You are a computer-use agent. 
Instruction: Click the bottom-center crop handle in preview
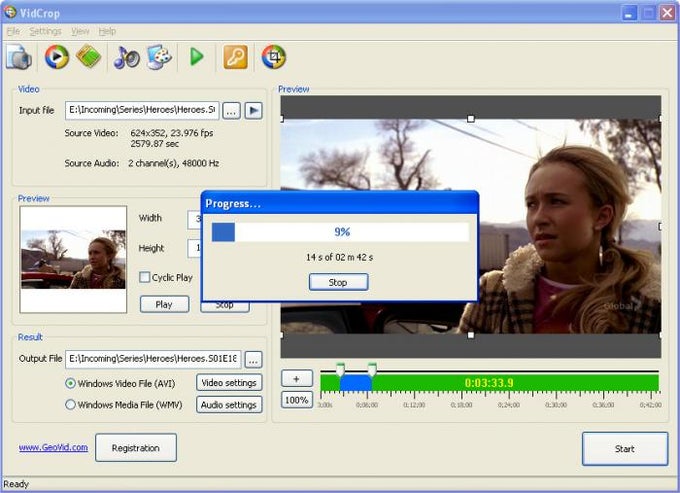point(471,335)
